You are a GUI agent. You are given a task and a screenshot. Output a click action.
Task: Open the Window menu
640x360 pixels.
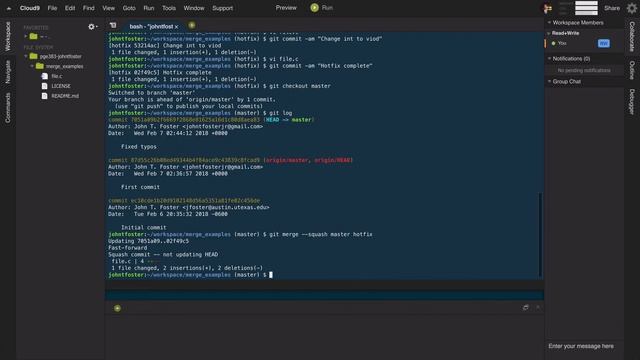[193, 8]
